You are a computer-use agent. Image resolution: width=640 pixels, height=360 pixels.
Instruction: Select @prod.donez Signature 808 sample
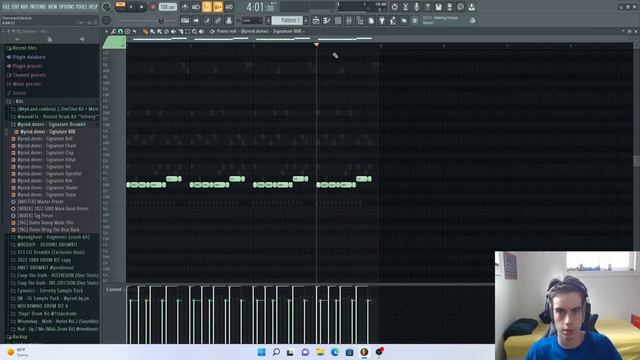(47, 131)
